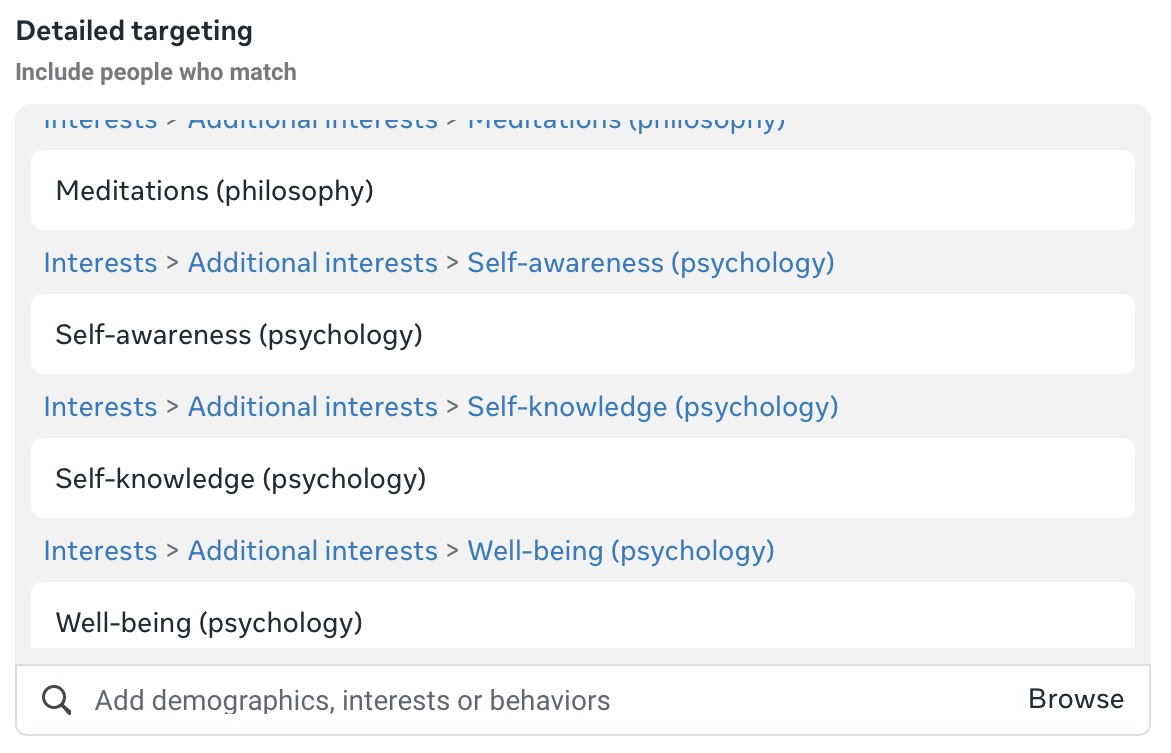The image size is (1171, 753).
Task: Click the Well-being (psychology) breadcrumb link
Action: click(620, 551)
